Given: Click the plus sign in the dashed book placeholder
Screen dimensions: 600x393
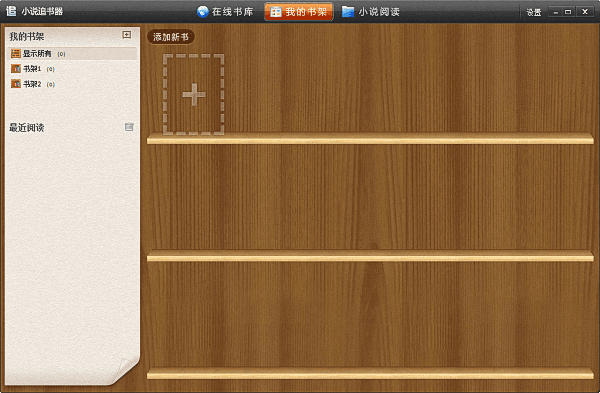Looking at the screenshot, I should point(194,95).
